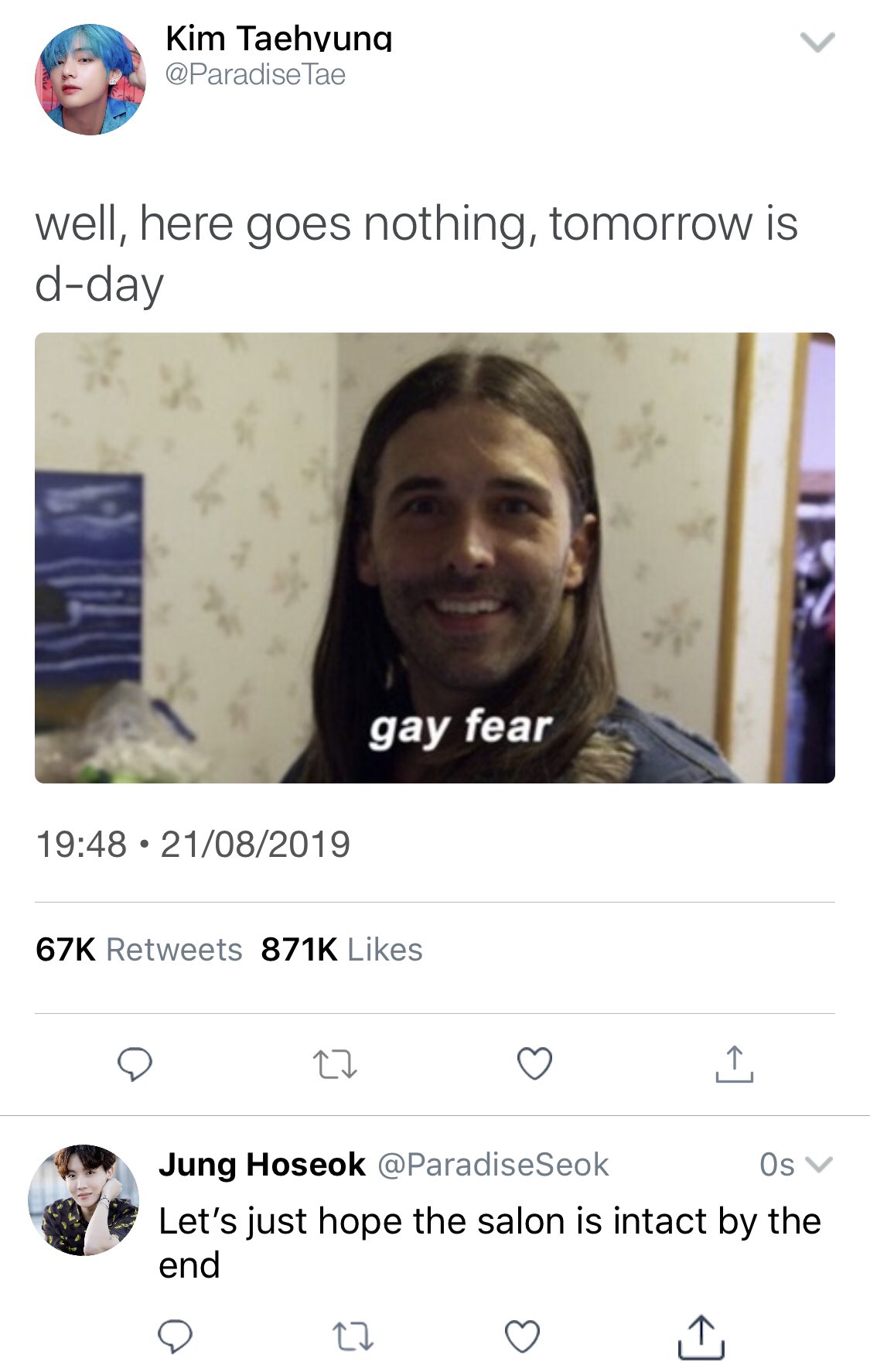View the 67K Retweets list

139,950
